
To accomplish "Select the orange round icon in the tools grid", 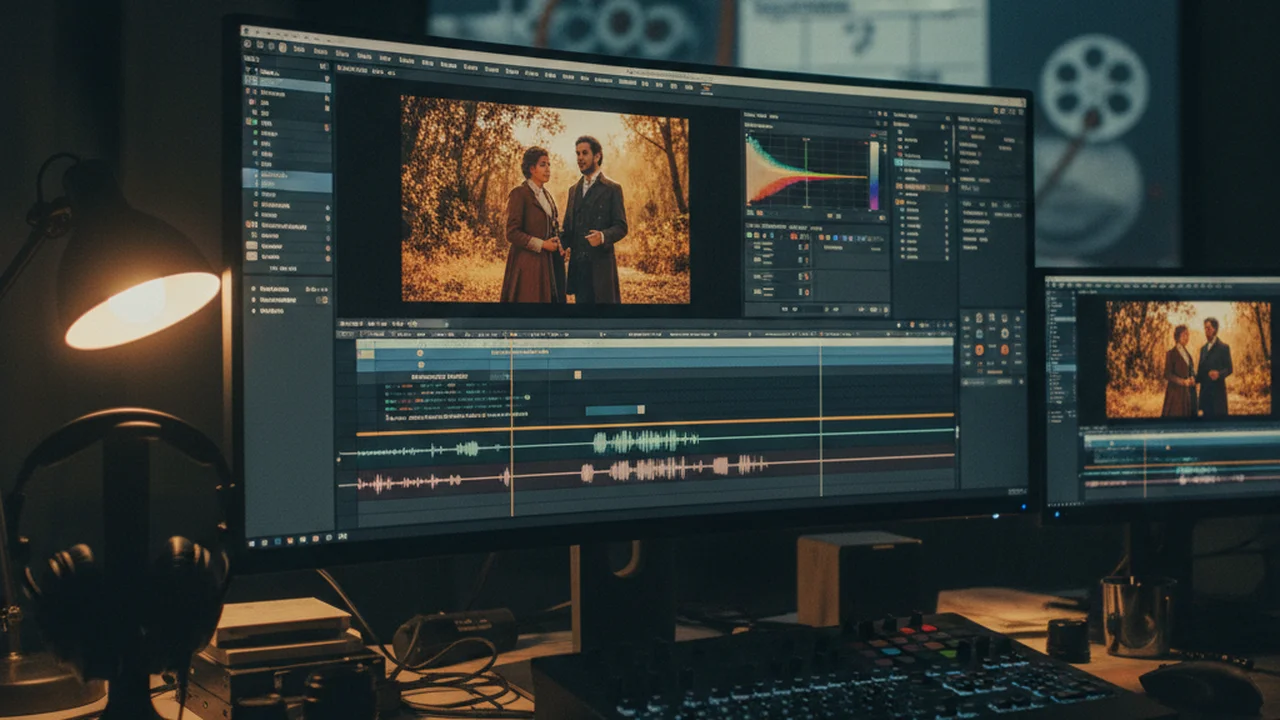I will pyautogui.click(x=978, y=350).
